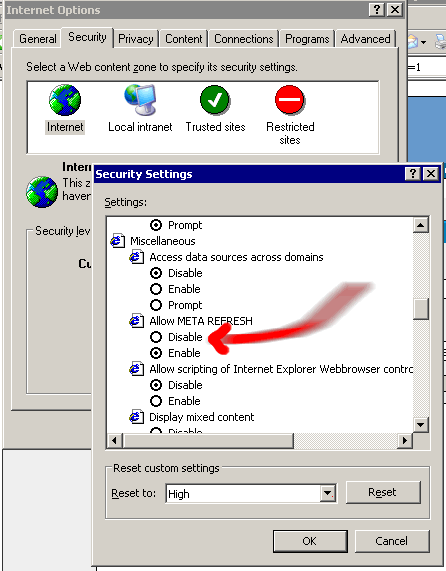
Task: Close the Security Settings dialog window
Action: coord(431,174)
